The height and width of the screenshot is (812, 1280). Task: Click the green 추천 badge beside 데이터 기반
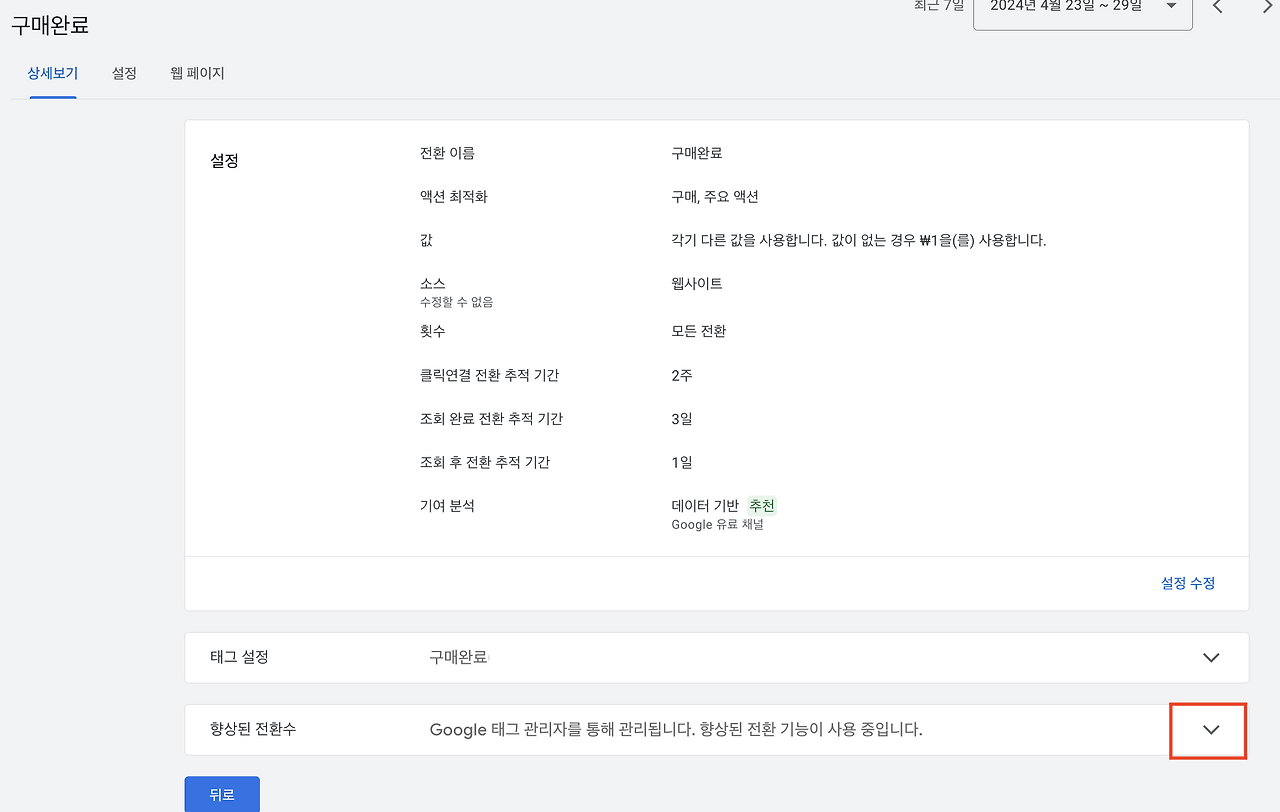(761, 505)
